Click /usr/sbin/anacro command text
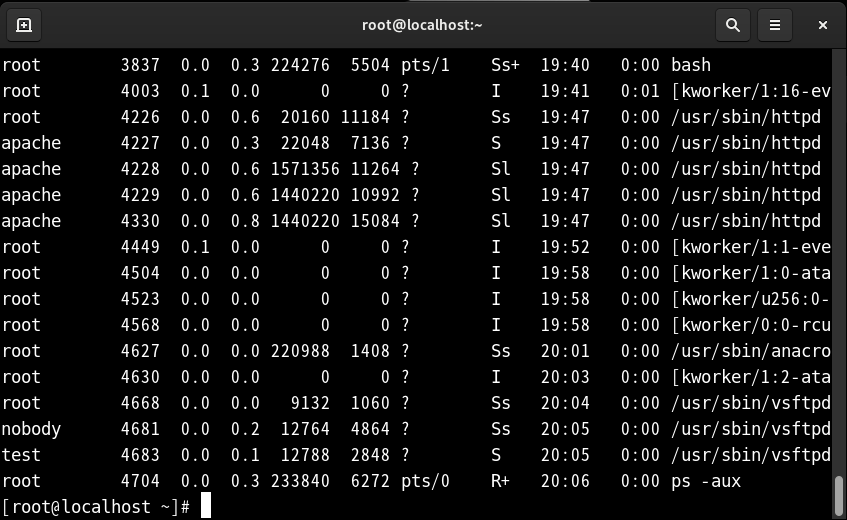Viewport: 847px width, 520px height. click(750, 351)
